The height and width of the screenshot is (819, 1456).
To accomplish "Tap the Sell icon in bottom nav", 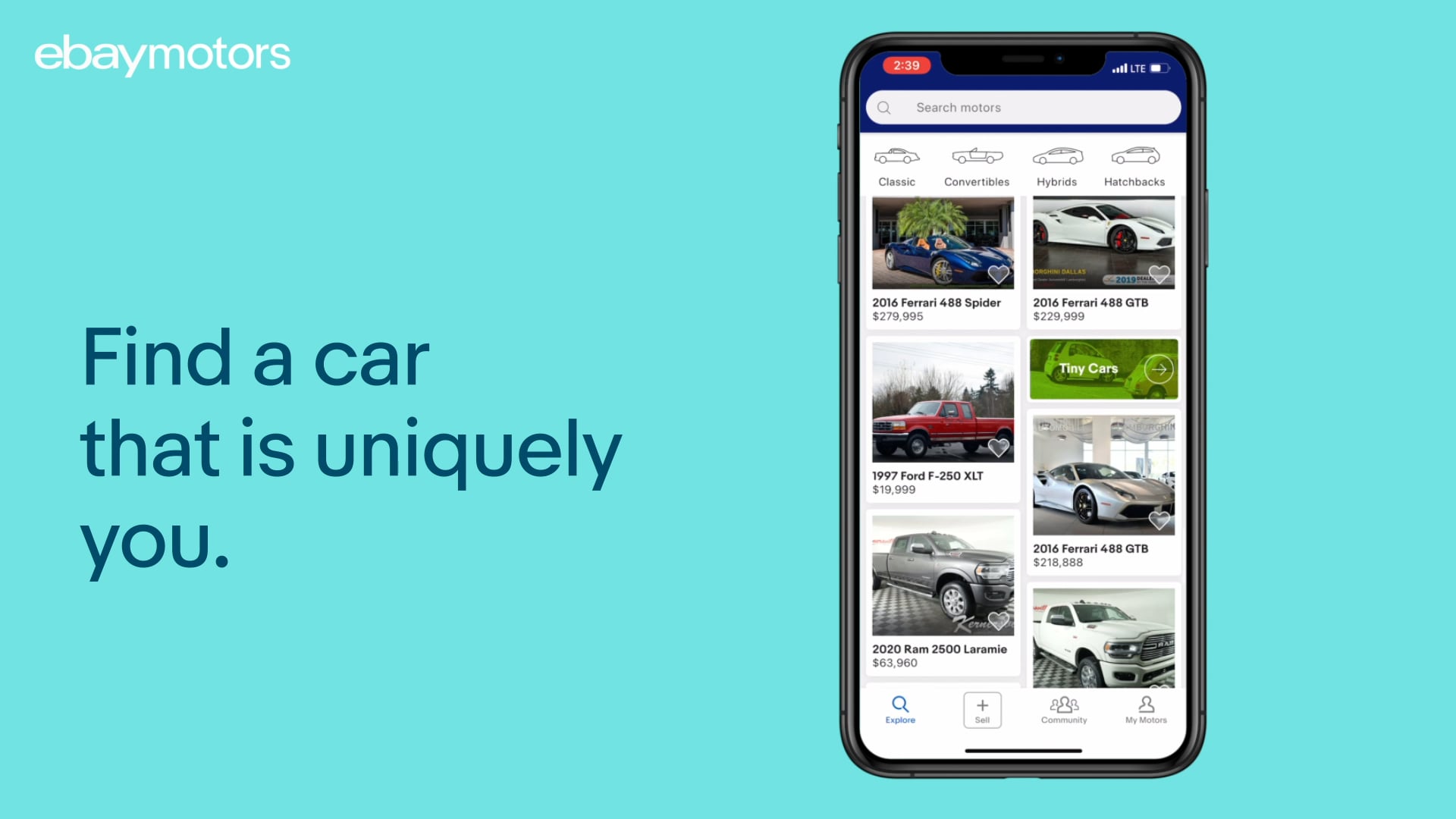I will (x=980, y=710).
